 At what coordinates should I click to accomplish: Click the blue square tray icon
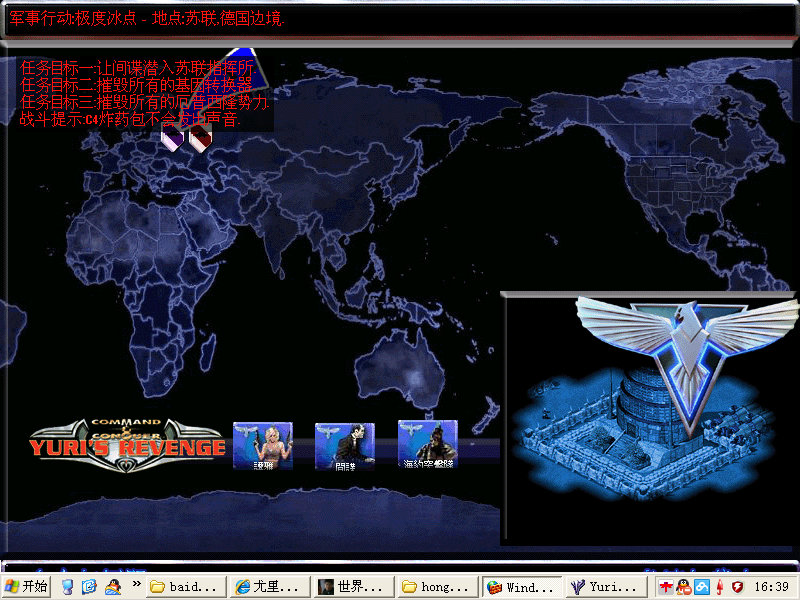point(702,587)
